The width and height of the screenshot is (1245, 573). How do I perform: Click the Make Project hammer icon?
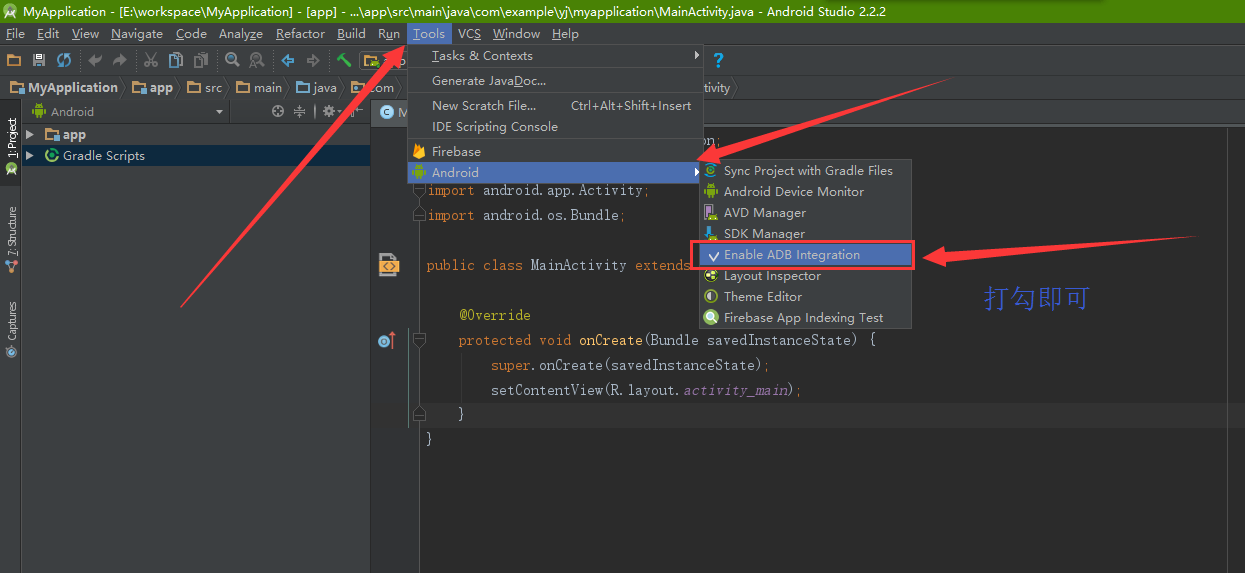pyautogui.click(x=344, y=60)
